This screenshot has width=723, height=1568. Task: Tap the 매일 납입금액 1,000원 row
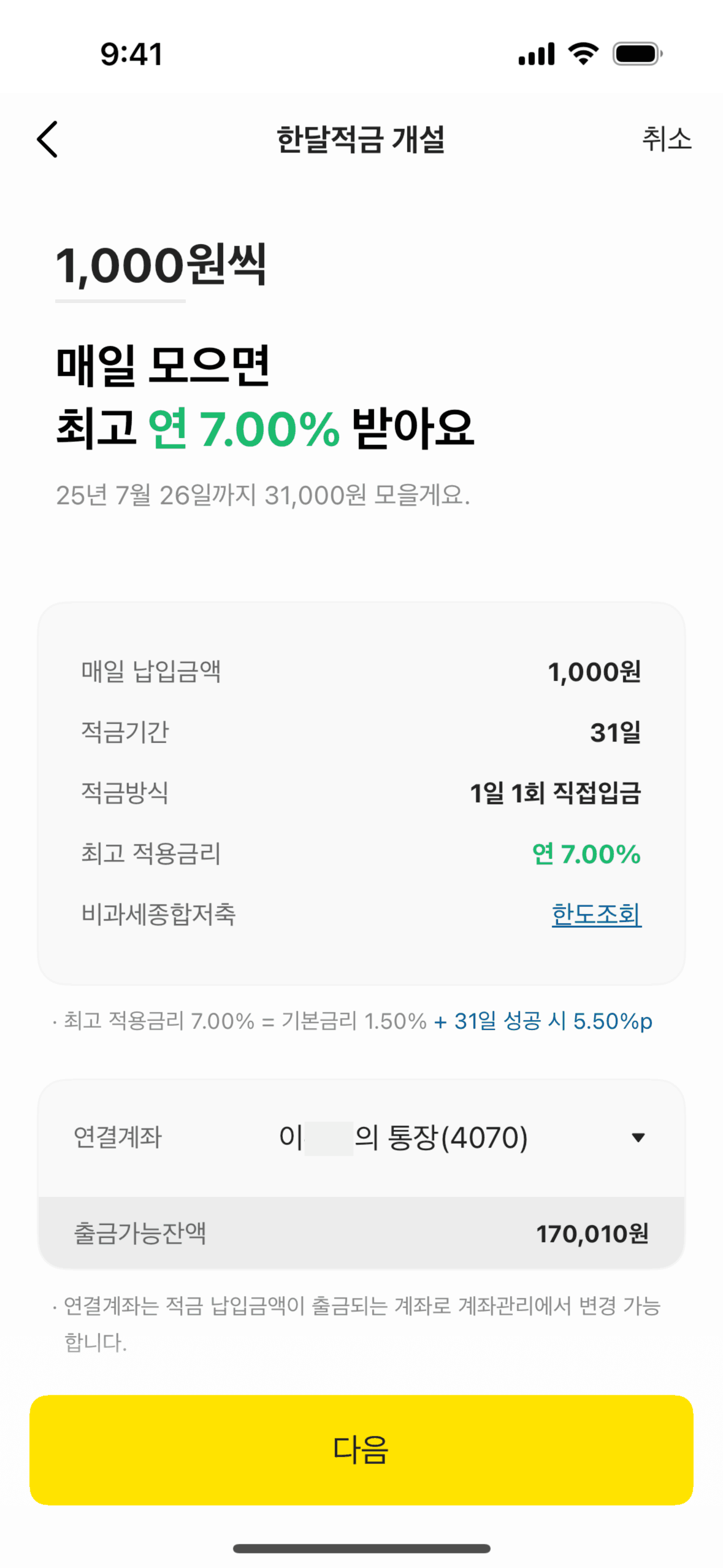[361, 672]
